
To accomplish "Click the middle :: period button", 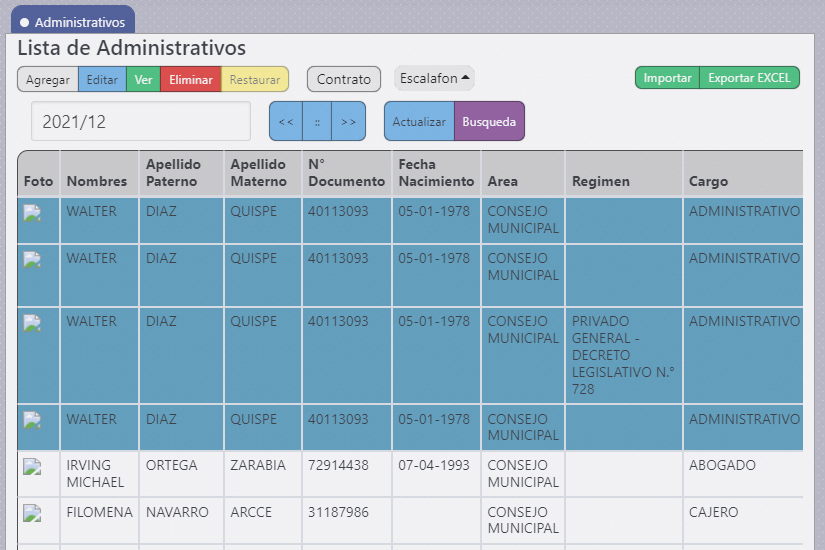I will click(x=317, y=122).
